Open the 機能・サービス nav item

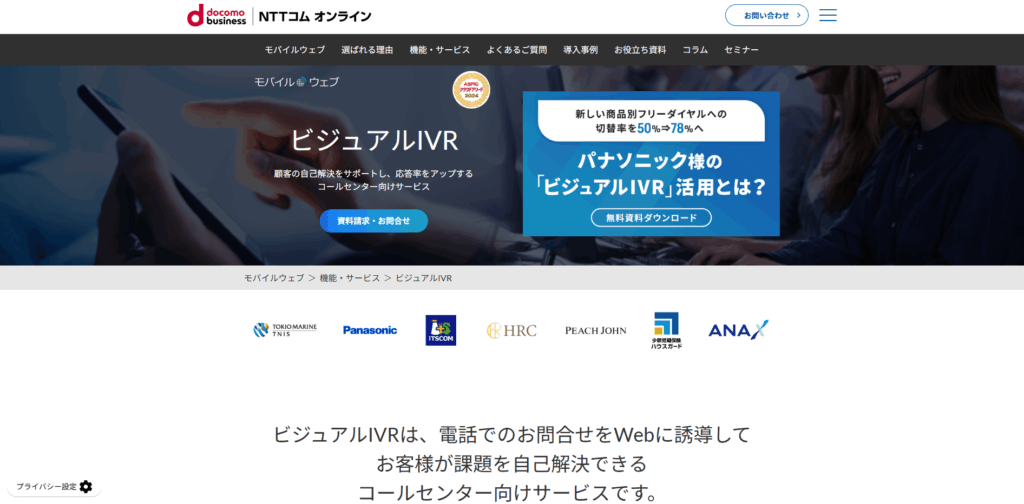tap(440, 50)
